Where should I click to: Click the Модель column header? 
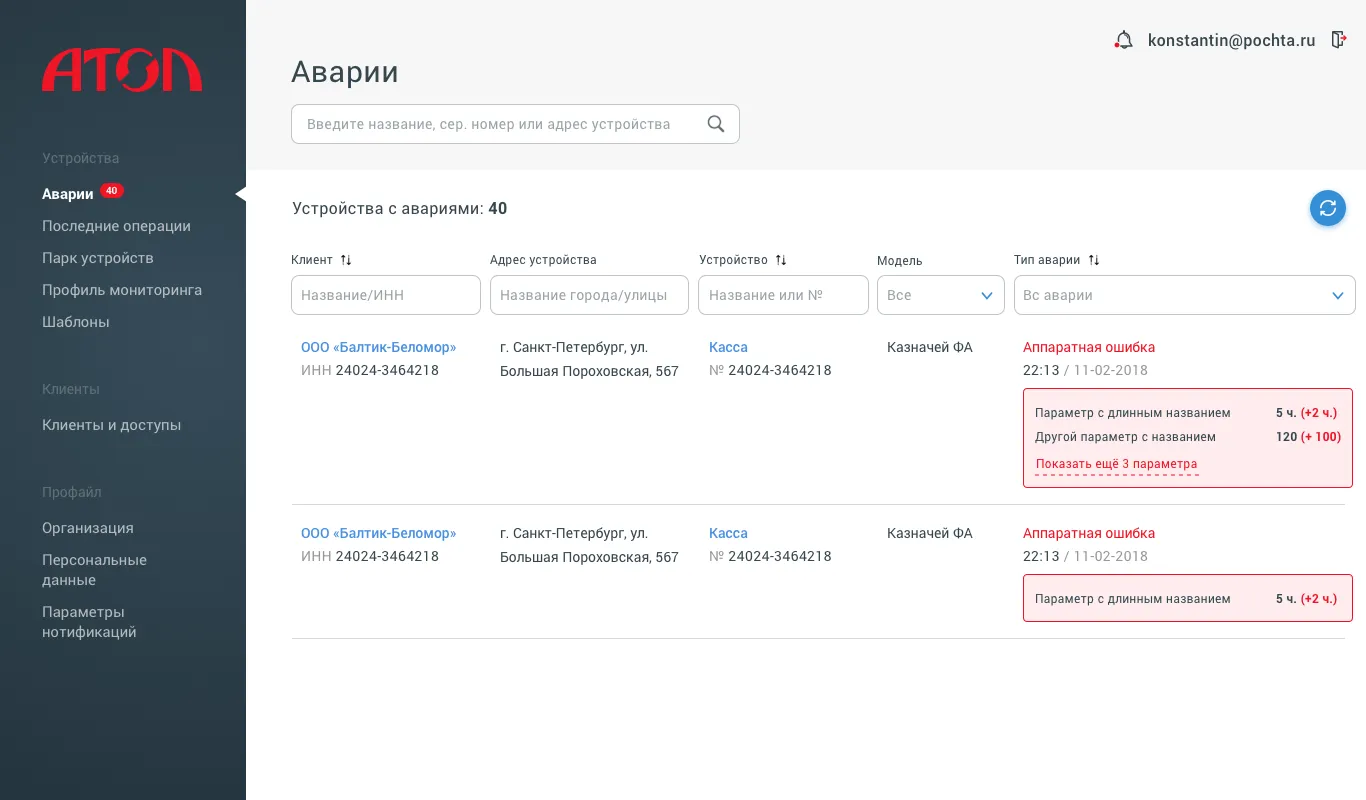pyautogui.click(x=900, y=261)
